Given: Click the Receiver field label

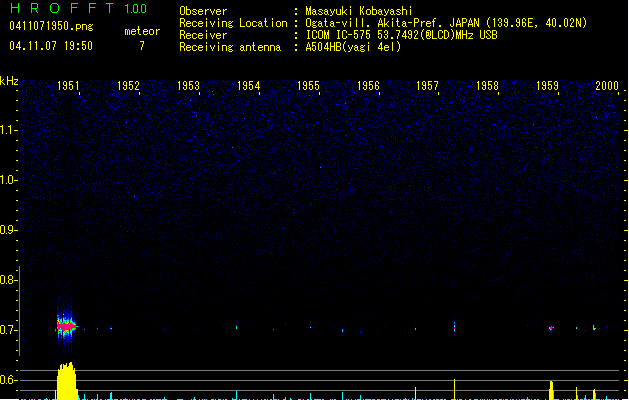Looking at the screenshot, I should 203,35.
